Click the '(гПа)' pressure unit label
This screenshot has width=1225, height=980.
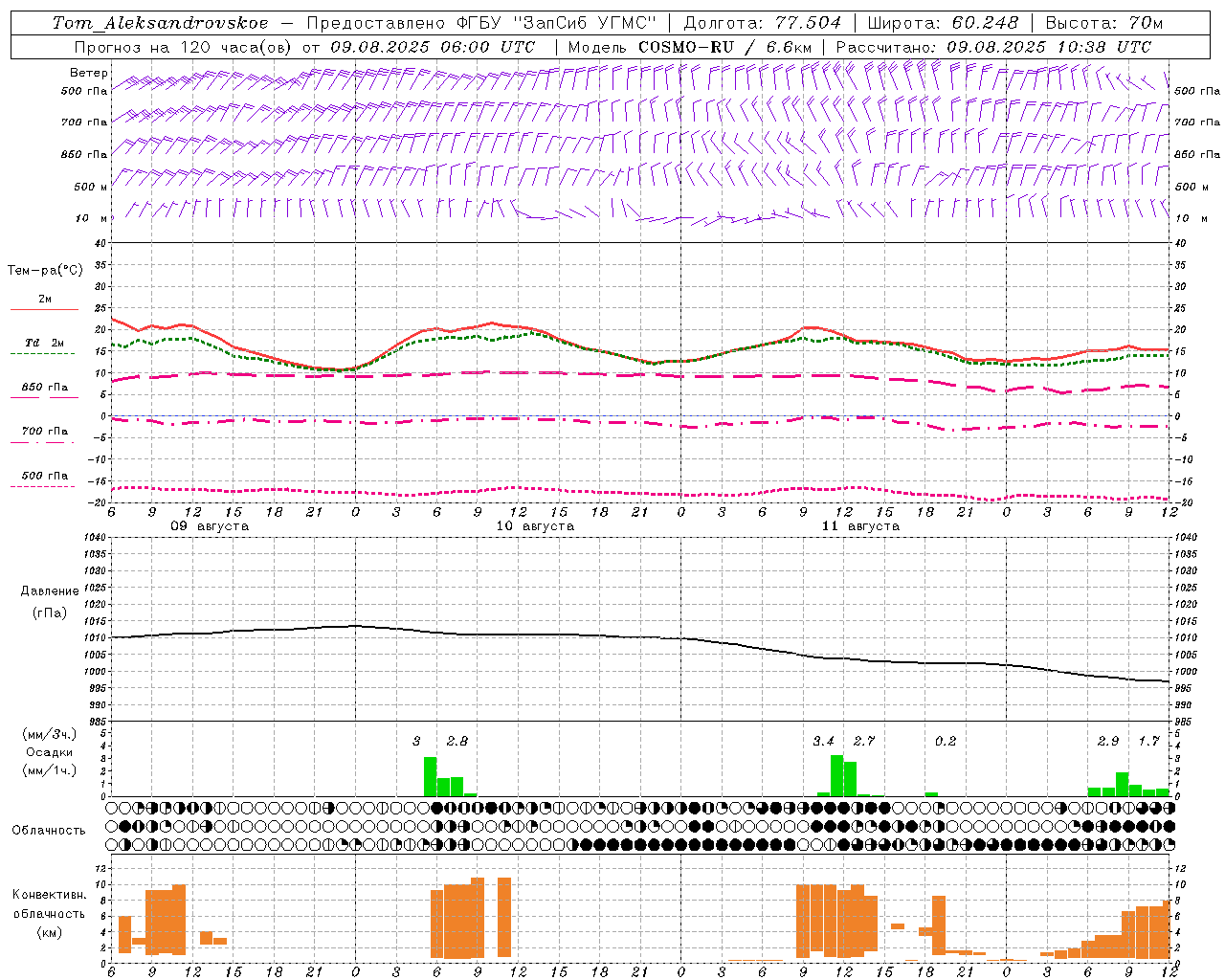pos(50,612)
